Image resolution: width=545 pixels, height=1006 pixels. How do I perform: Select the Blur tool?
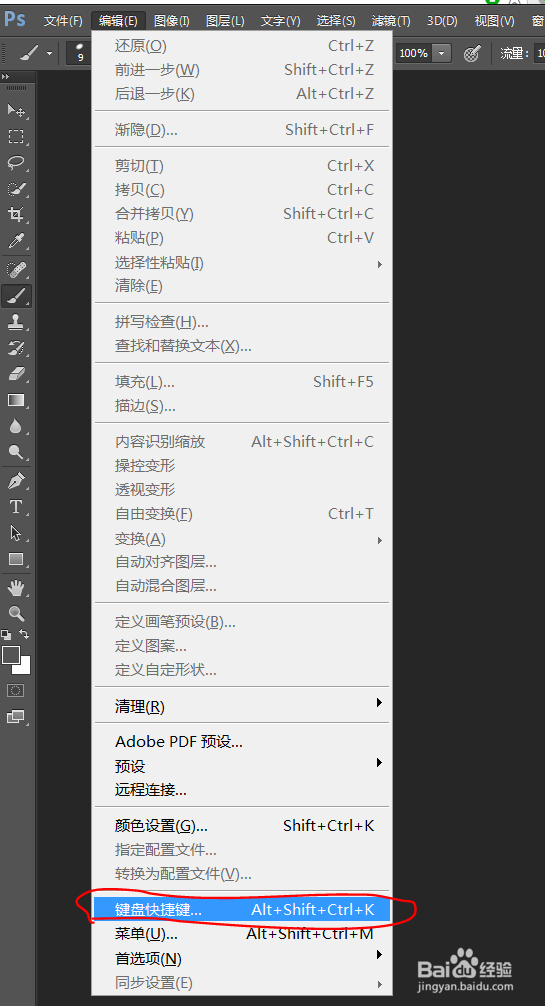(x=16, y=426)
